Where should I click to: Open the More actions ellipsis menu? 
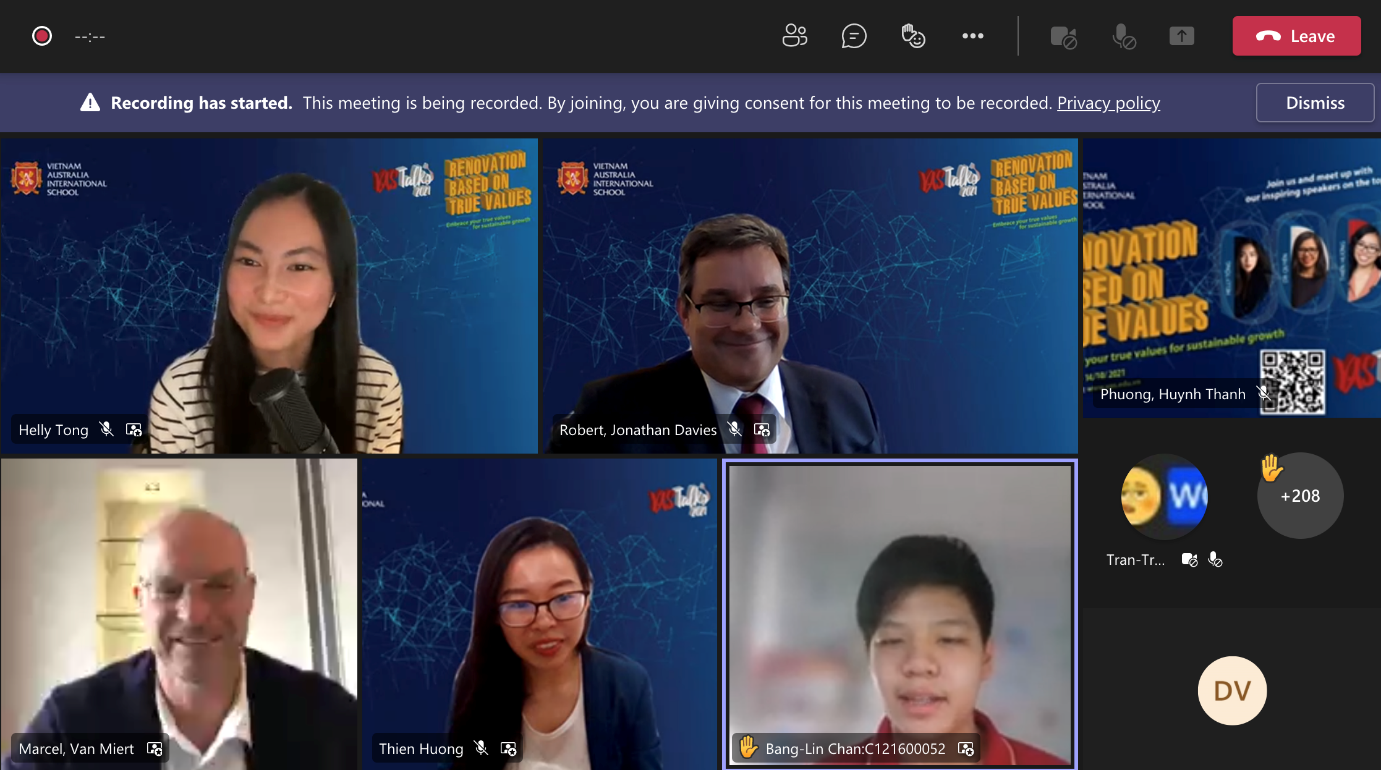click(972, 36)
